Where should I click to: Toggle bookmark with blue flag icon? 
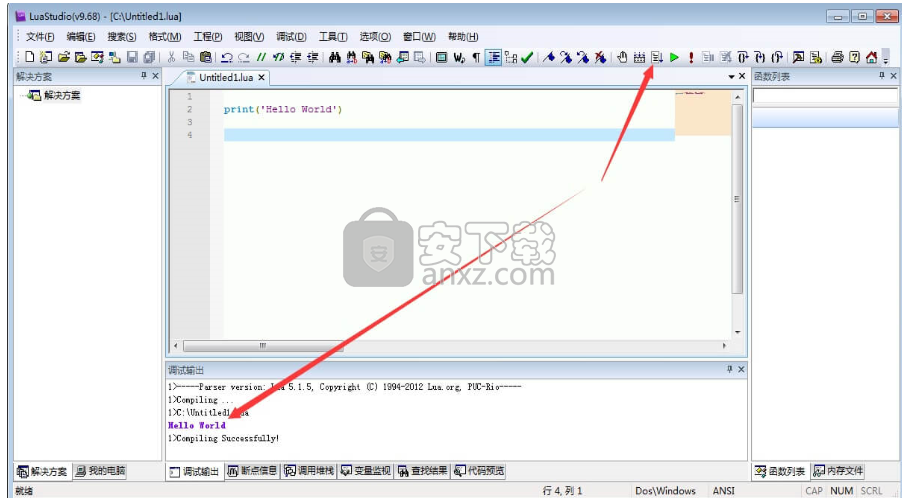coord(549,58)
